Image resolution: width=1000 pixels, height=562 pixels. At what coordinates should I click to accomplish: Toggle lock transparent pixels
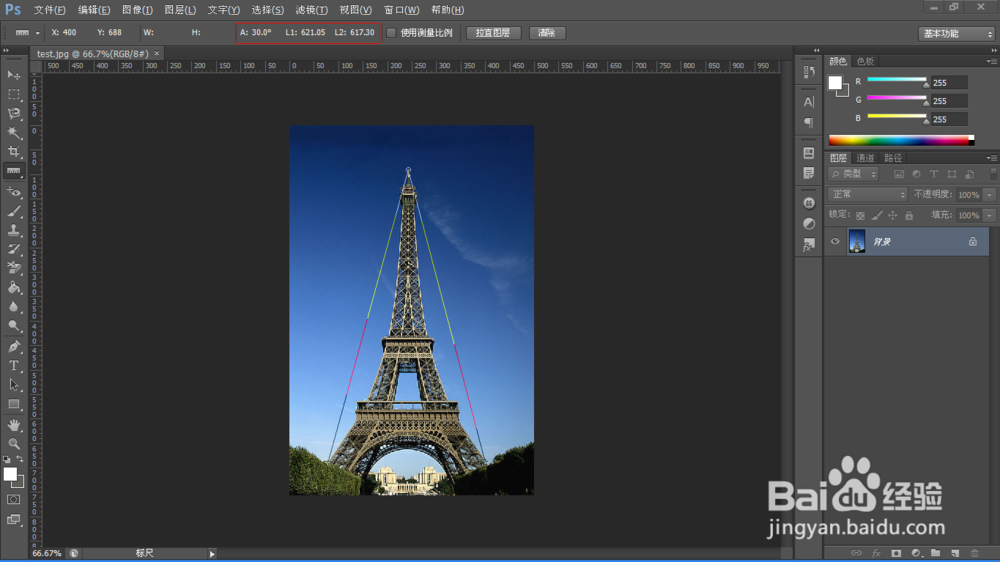point(860,216)
